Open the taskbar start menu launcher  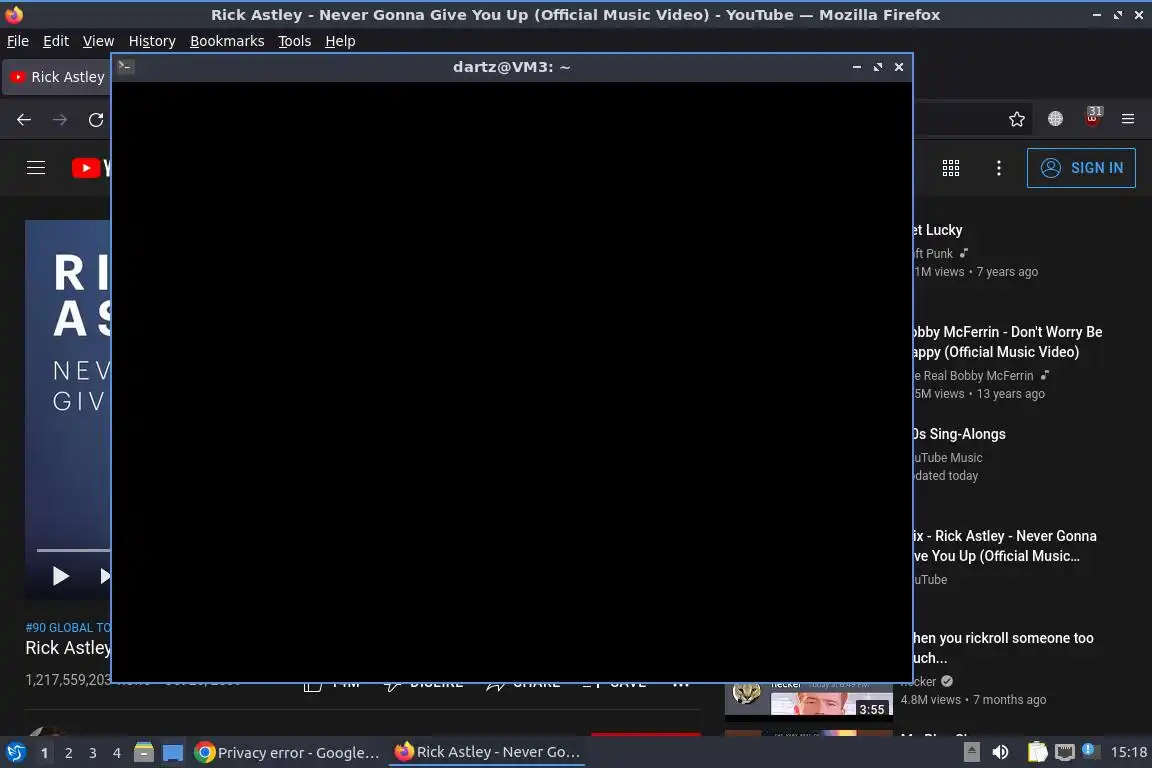coord(16,752)
